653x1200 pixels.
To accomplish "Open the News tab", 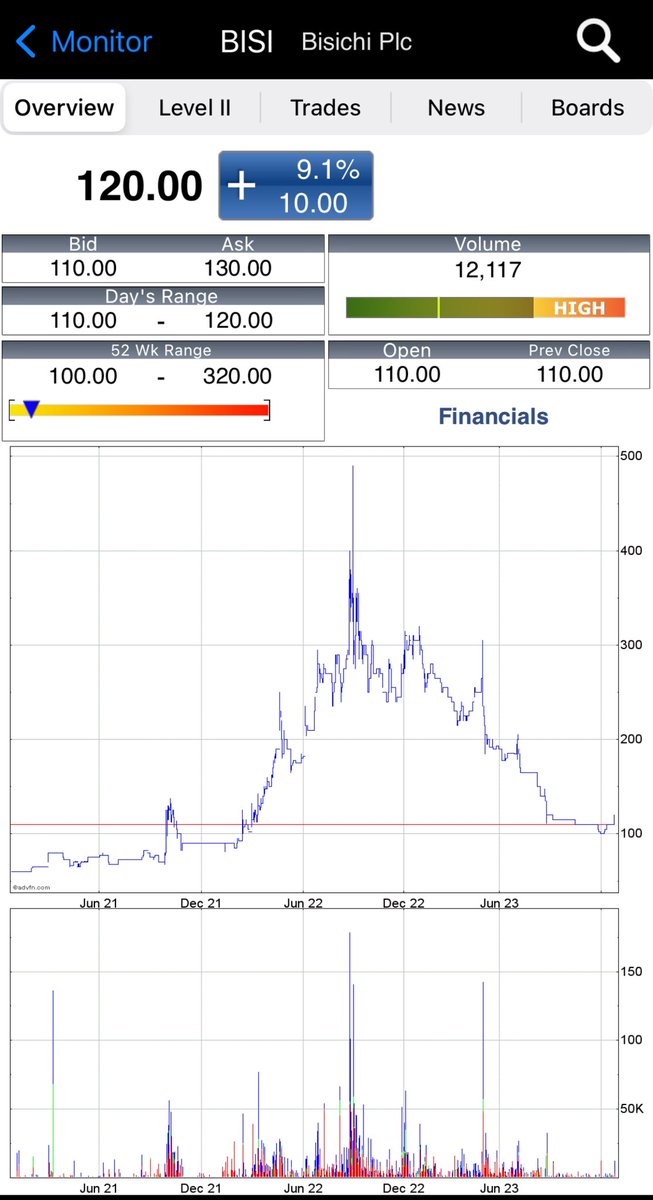I will 456,108.
